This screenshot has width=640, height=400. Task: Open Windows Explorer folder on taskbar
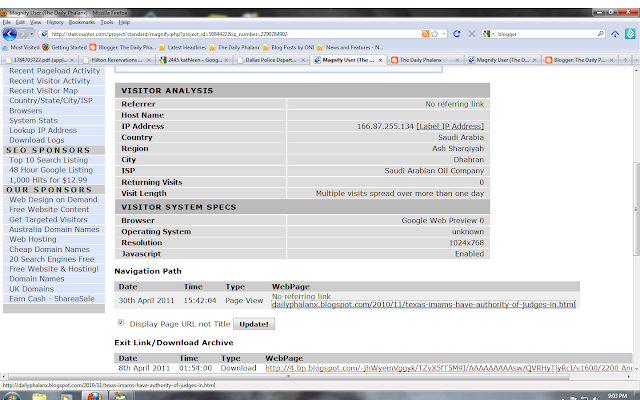(x=40, y=397)
